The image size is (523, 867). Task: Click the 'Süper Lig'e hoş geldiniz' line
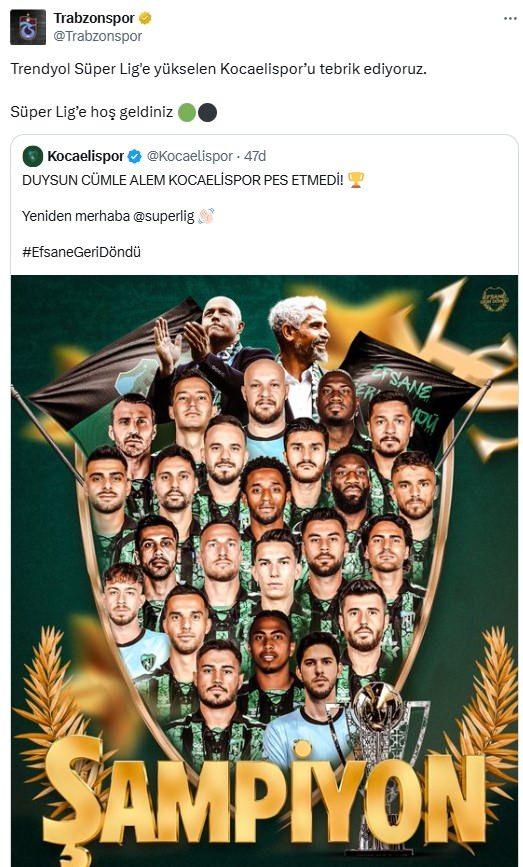click(x=92, y=113)
